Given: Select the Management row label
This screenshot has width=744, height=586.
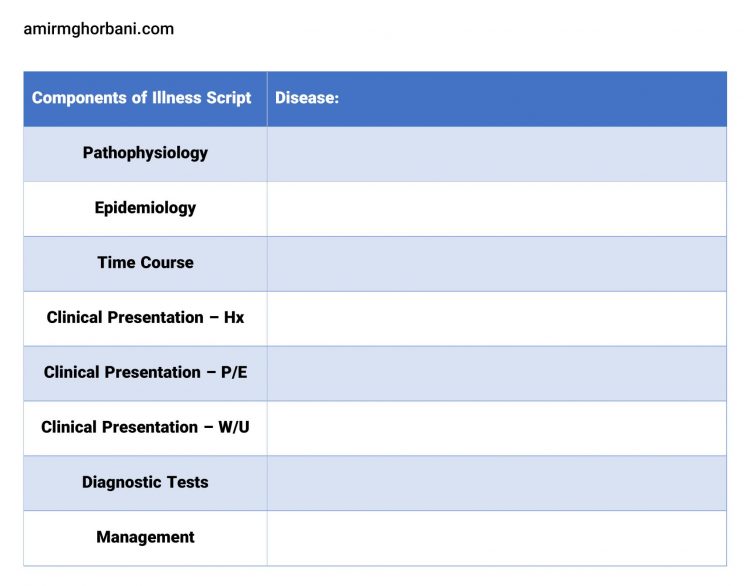Looking at the screenshot, I should coord(145,538).
